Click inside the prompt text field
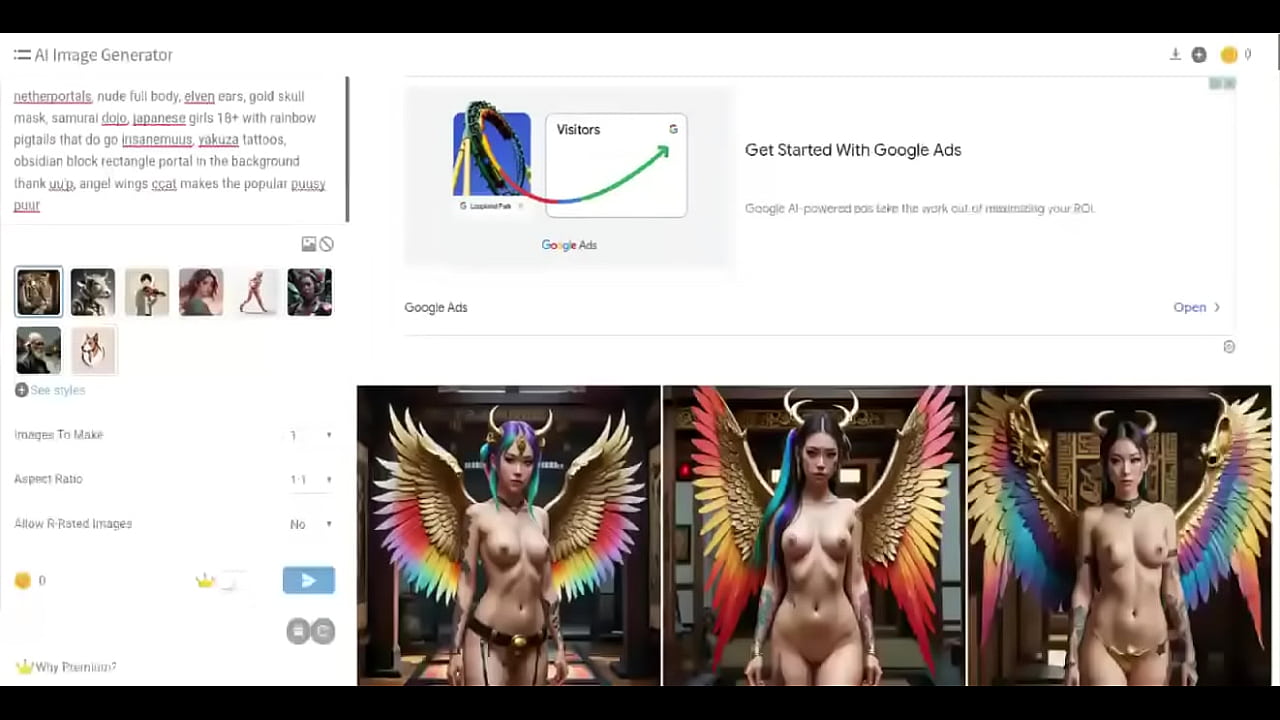The height and width of the screenshot is (720, 1280). (x=170, y=150)
